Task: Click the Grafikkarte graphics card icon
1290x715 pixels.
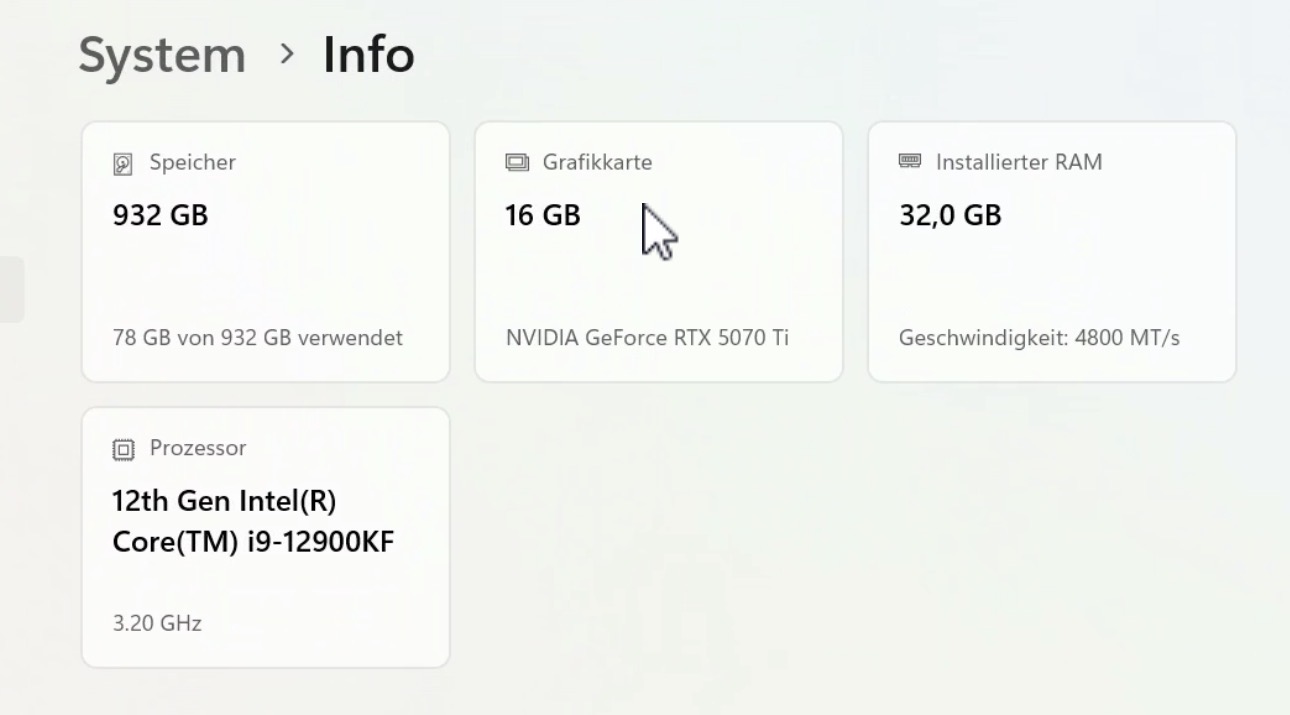Action: coord(516,162)
